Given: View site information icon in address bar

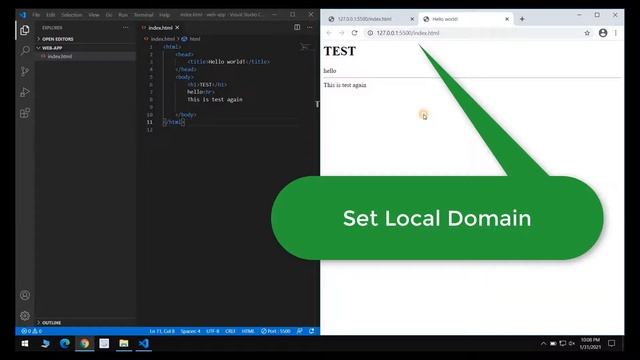Looking at the screenshot, I should pyautogui.click(x=370, y=33).
